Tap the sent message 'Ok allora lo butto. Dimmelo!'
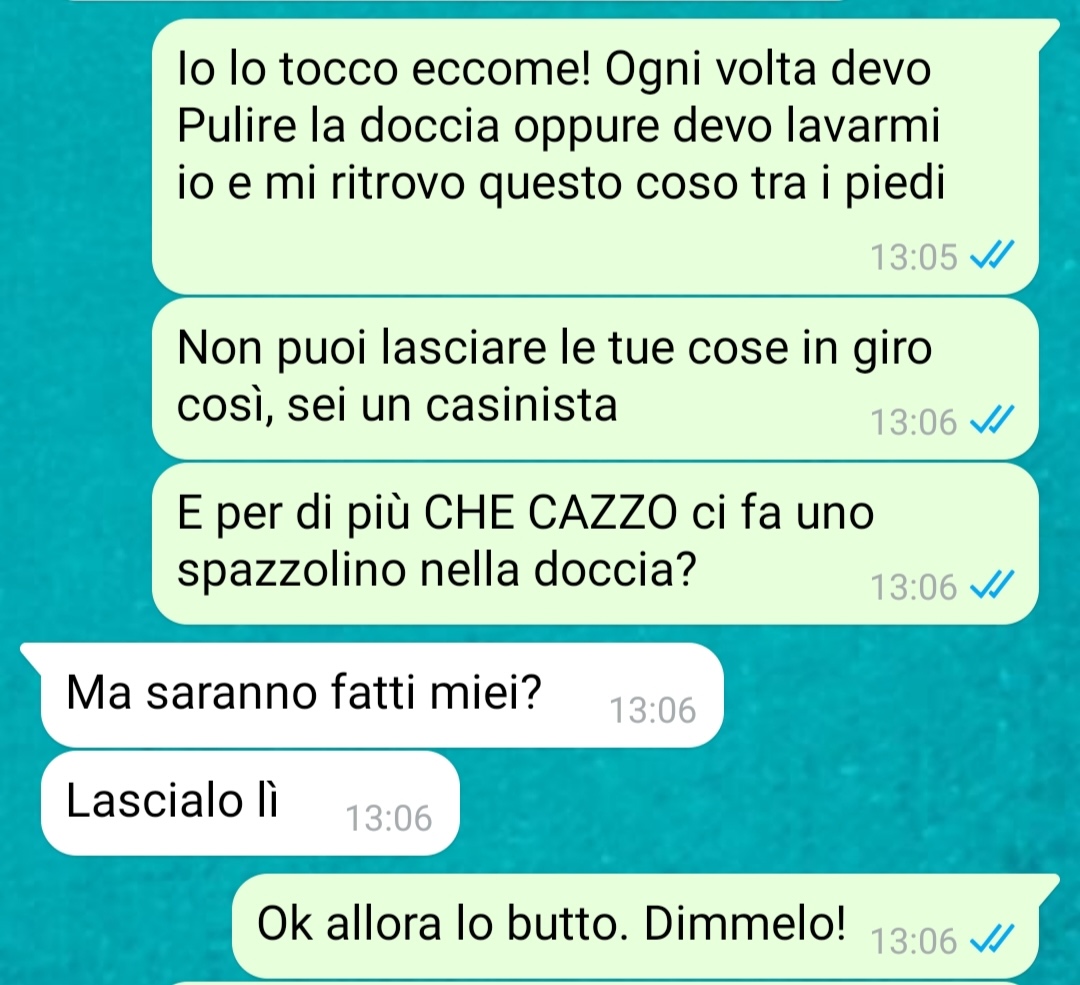The width and height of the screenshot is (1080, 985). (635, 926)
